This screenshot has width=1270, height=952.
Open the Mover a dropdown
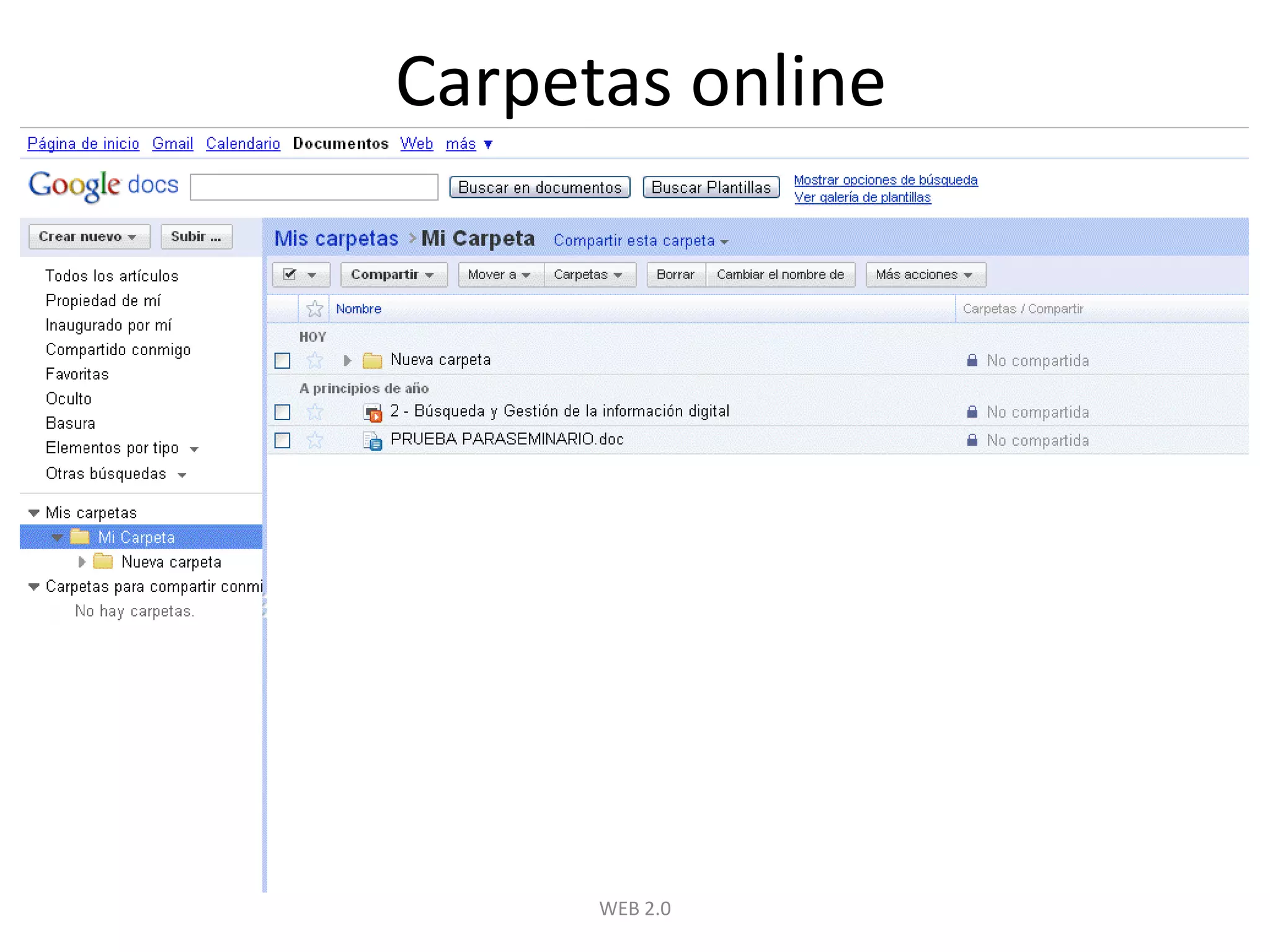[x=500, y=275]
